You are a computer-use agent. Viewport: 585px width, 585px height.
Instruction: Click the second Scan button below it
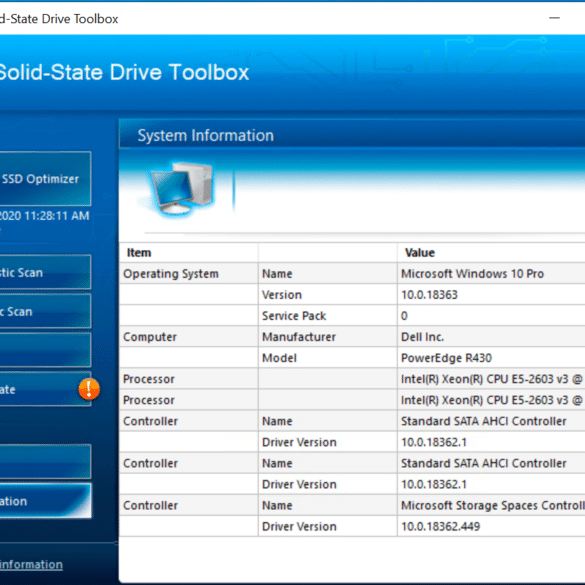click(45, 312)
